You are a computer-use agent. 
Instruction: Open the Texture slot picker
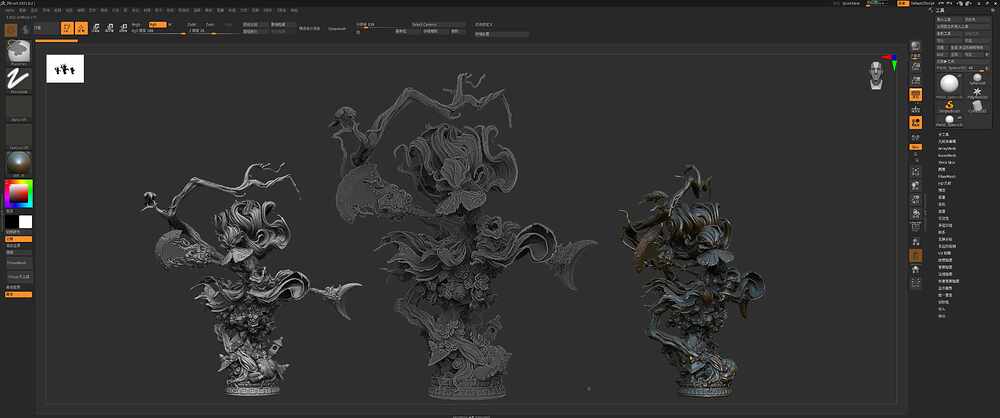click(19, 135)
